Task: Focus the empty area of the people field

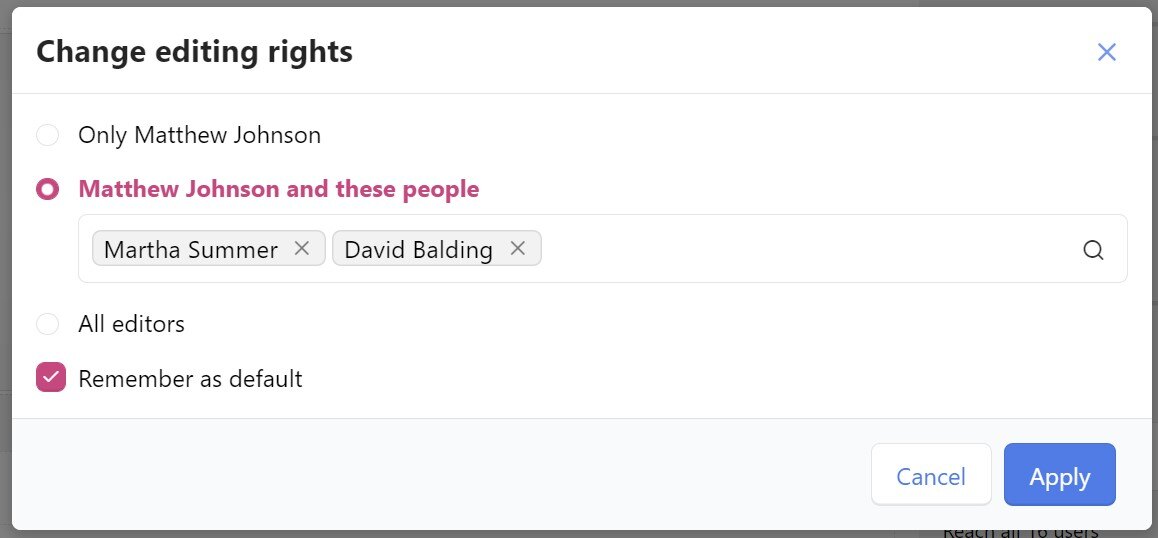Action: point(809,248)
